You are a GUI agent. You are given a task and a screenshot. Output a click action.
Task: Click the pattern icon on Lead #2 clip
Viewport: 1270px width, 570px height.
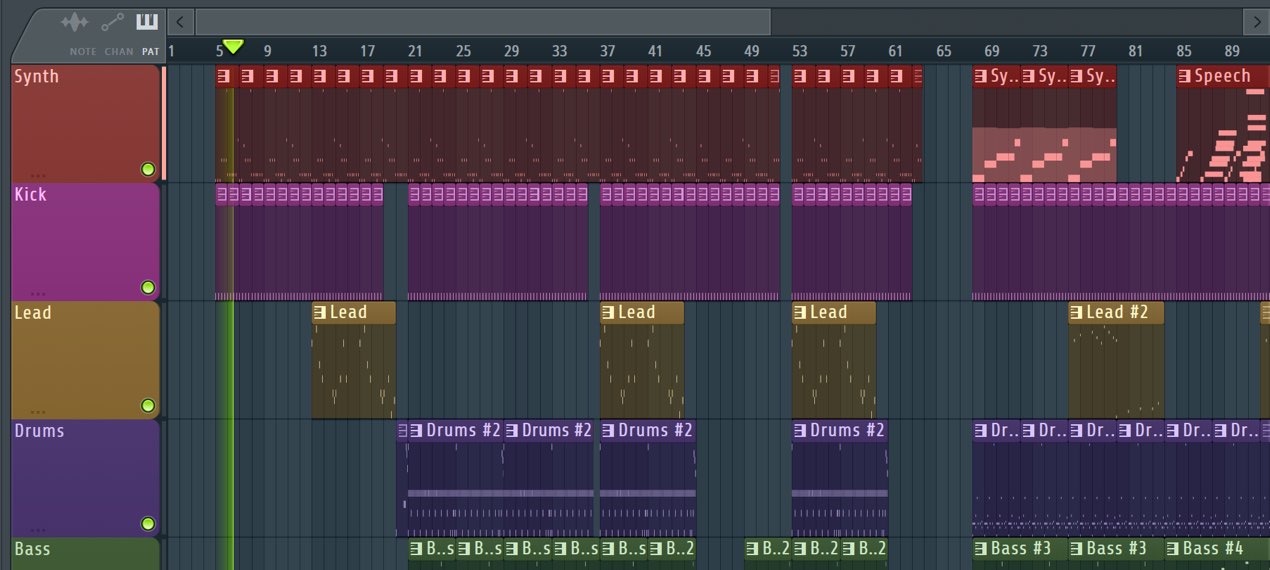point(1076,313)
